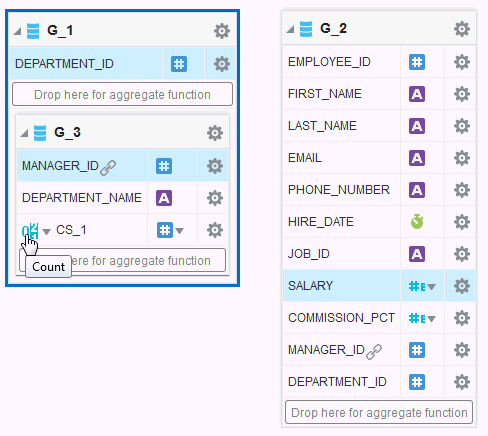This screenshot has width=488, height=436.
Task: Click the G_2 group title
Action: point(333,29)
